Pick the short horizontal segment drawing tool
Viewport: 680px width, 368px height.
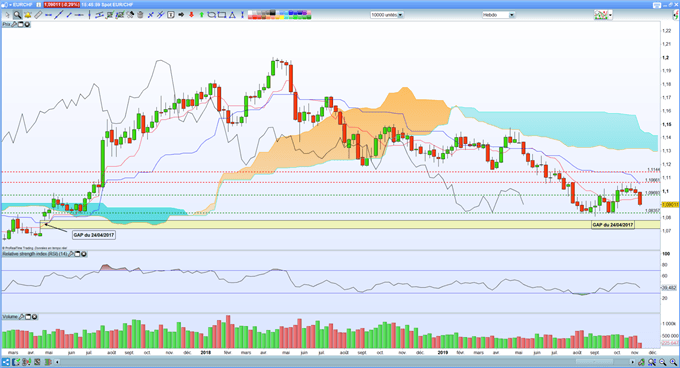click(48, 15)
